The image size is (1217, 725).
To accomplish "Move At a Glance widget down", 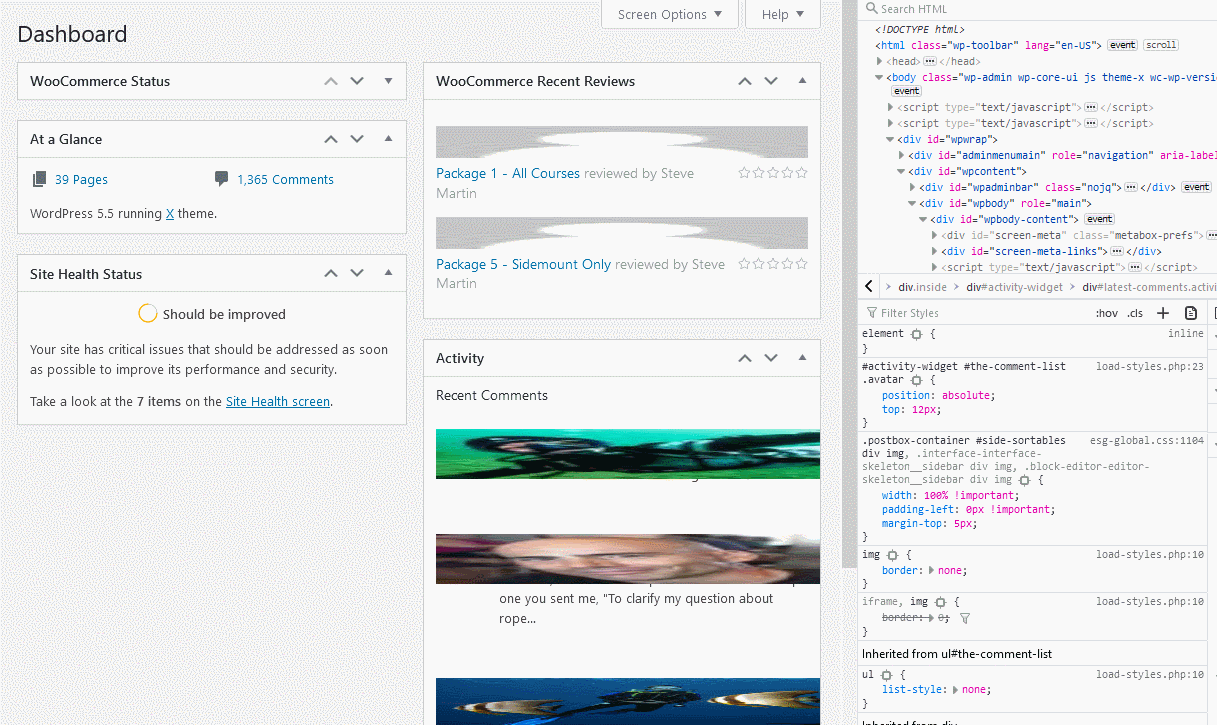I will point(357,139).
